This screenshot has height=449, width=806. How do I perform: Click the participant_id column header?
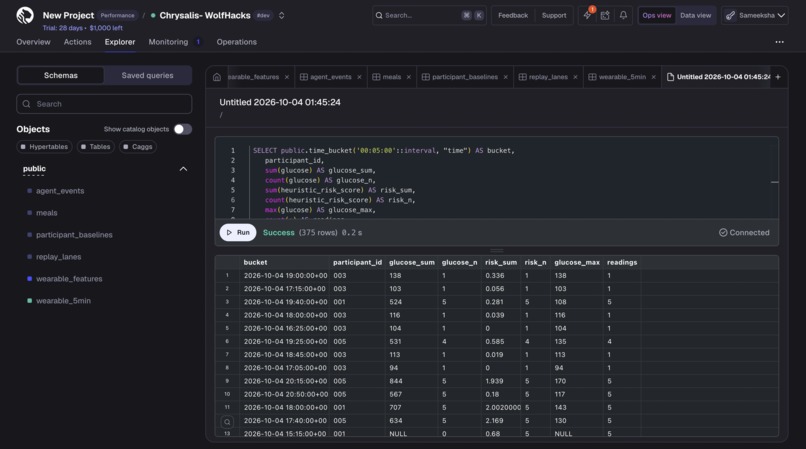357,262
